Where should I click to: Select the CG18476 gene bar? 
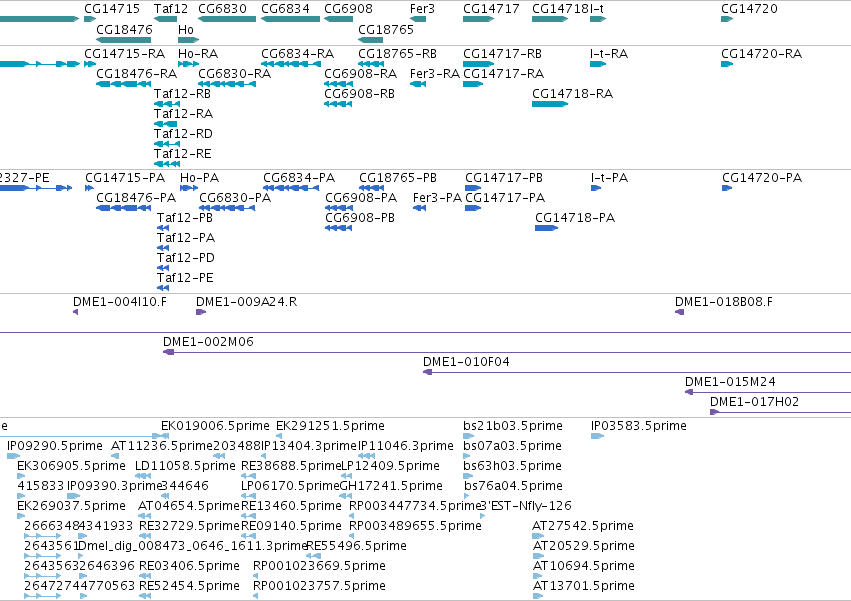pyautogui.click(x=123, y=40)
